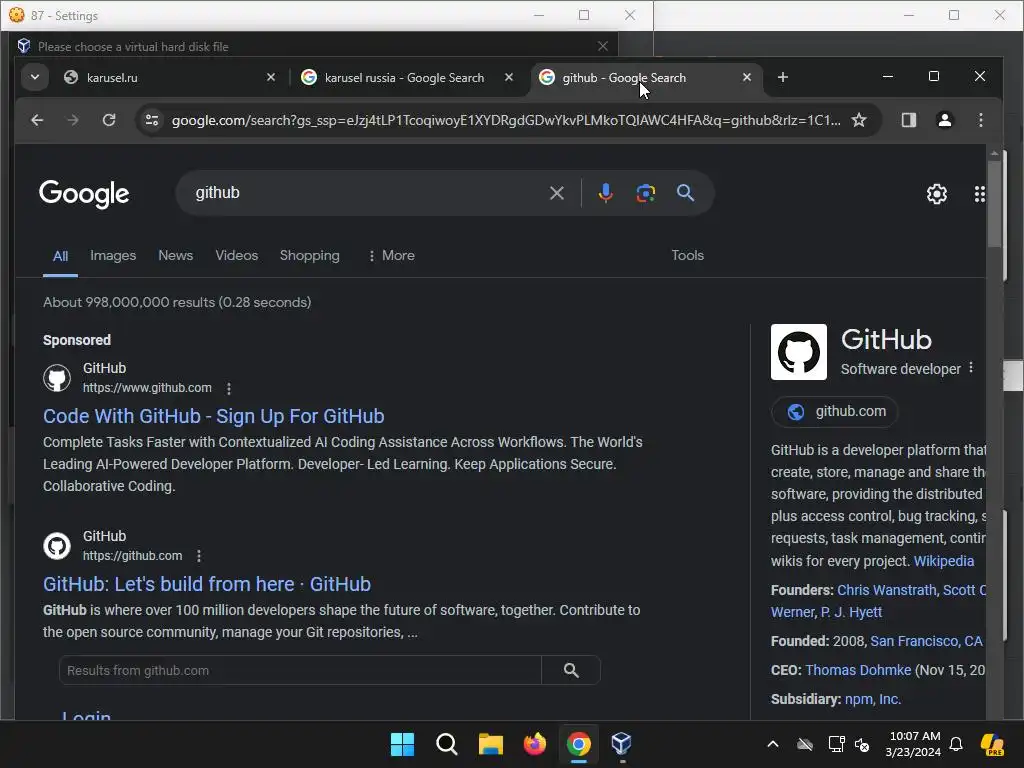Open Chris Wanstrath founder link
Screen dimensions: 1024x768
coord(887,590)
